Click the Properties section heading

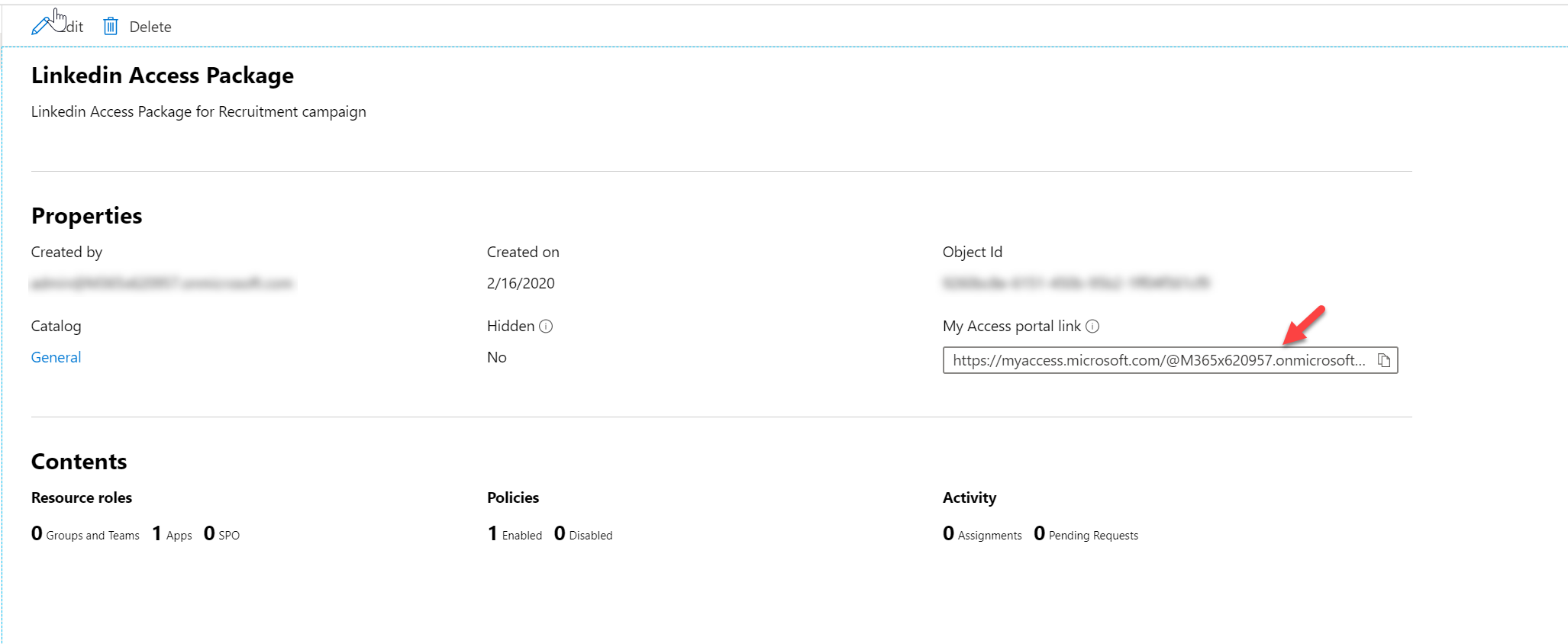pos(87,216)
